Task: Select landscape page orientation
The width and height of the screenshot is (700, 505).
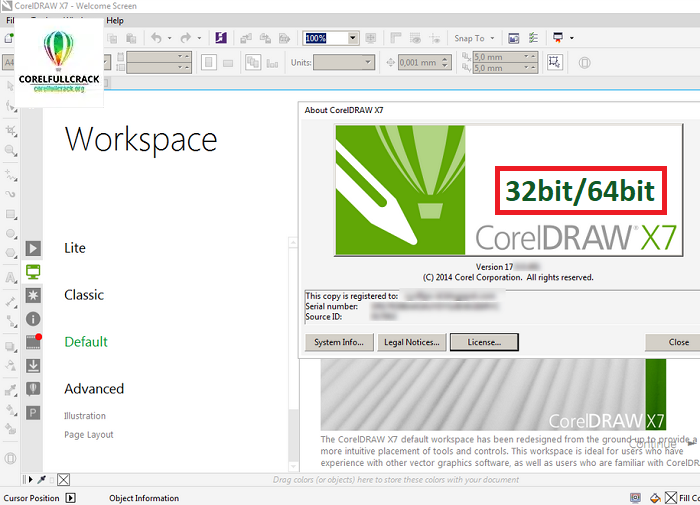Action: pyautogui.click(x=228, y=63)
